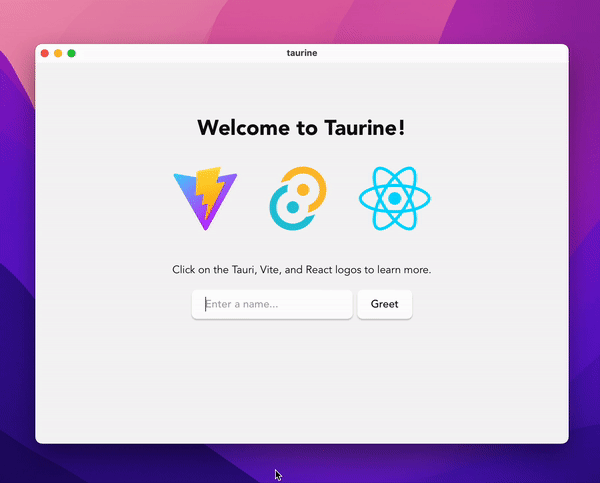Image resolution: width=600 pixels, height=483 pixels.
Task: Open the Vite logo link
Action: pos(205,199)
